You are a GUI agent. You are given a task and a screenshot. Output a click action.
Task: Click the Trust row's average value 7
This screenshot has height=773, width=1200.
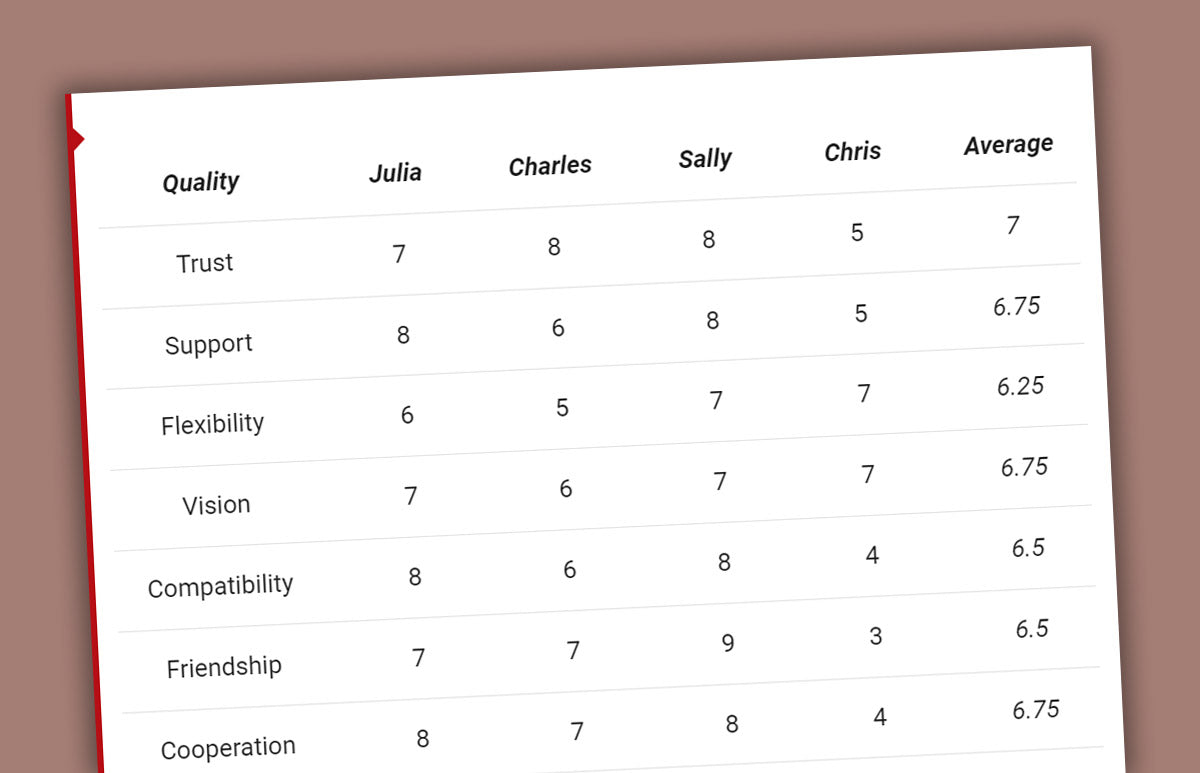click(1013, 226)
